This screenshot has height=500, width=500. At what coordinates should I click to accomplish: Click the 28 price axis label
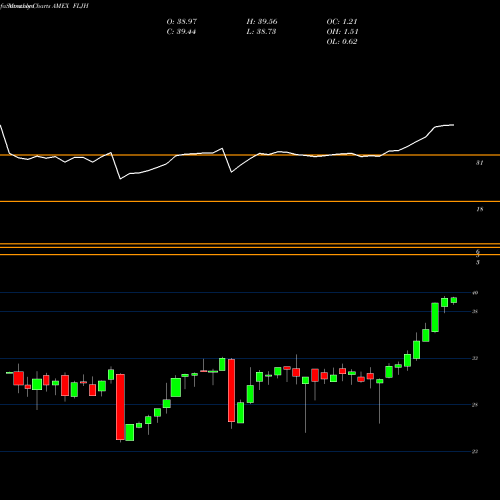click(x=475, y=405)
